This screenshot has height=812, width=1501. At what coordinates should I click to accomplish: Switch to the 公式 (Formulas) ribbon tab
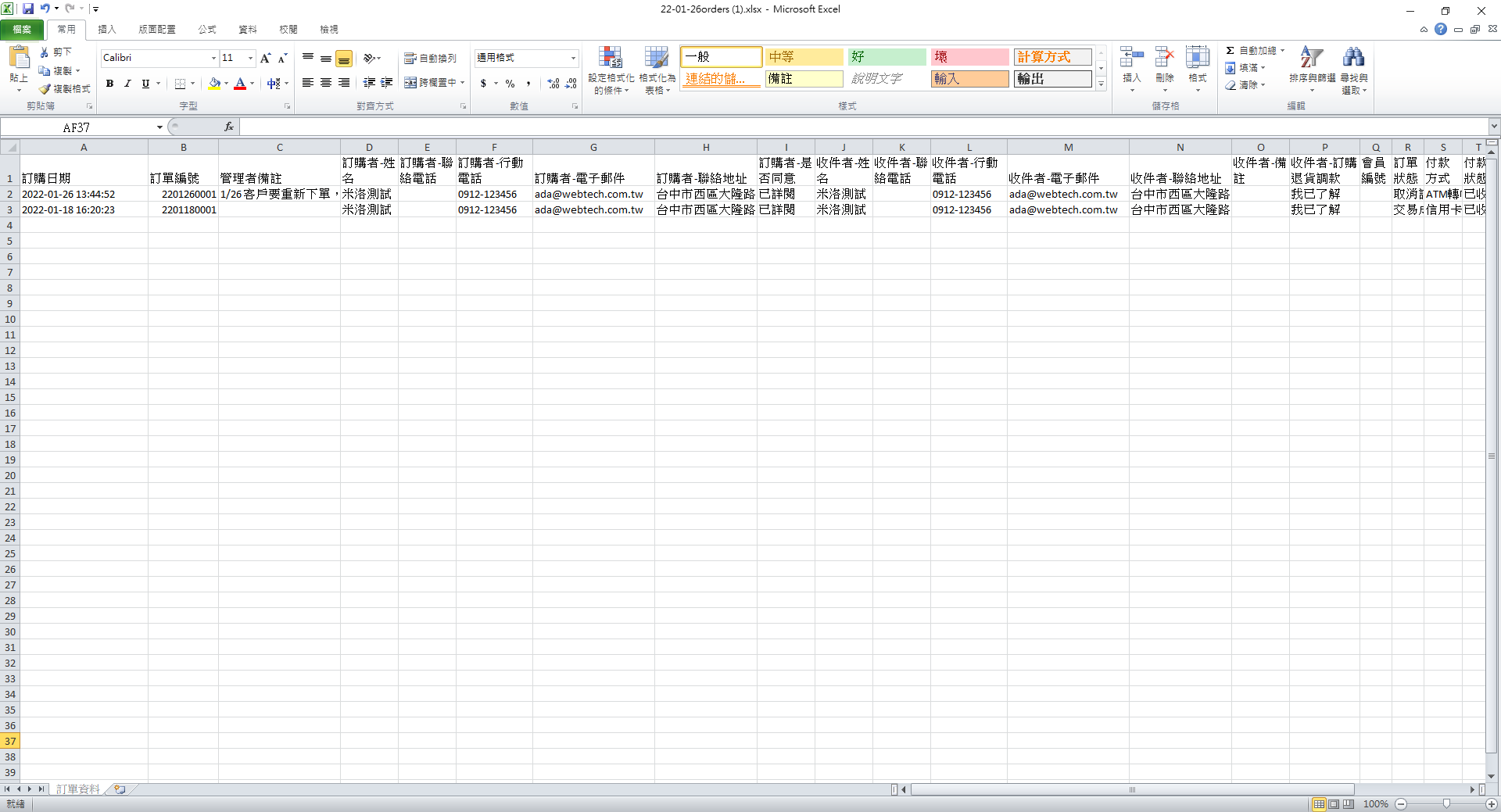pos(206,29)
